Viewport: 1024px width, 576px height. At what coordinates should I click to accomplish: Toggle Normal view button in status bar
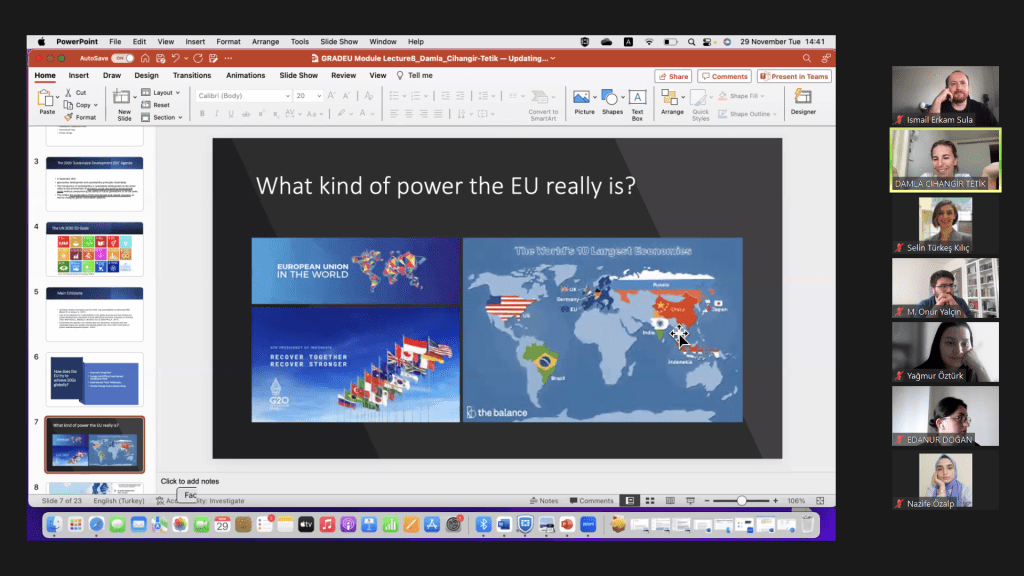[x=629, y=500]
